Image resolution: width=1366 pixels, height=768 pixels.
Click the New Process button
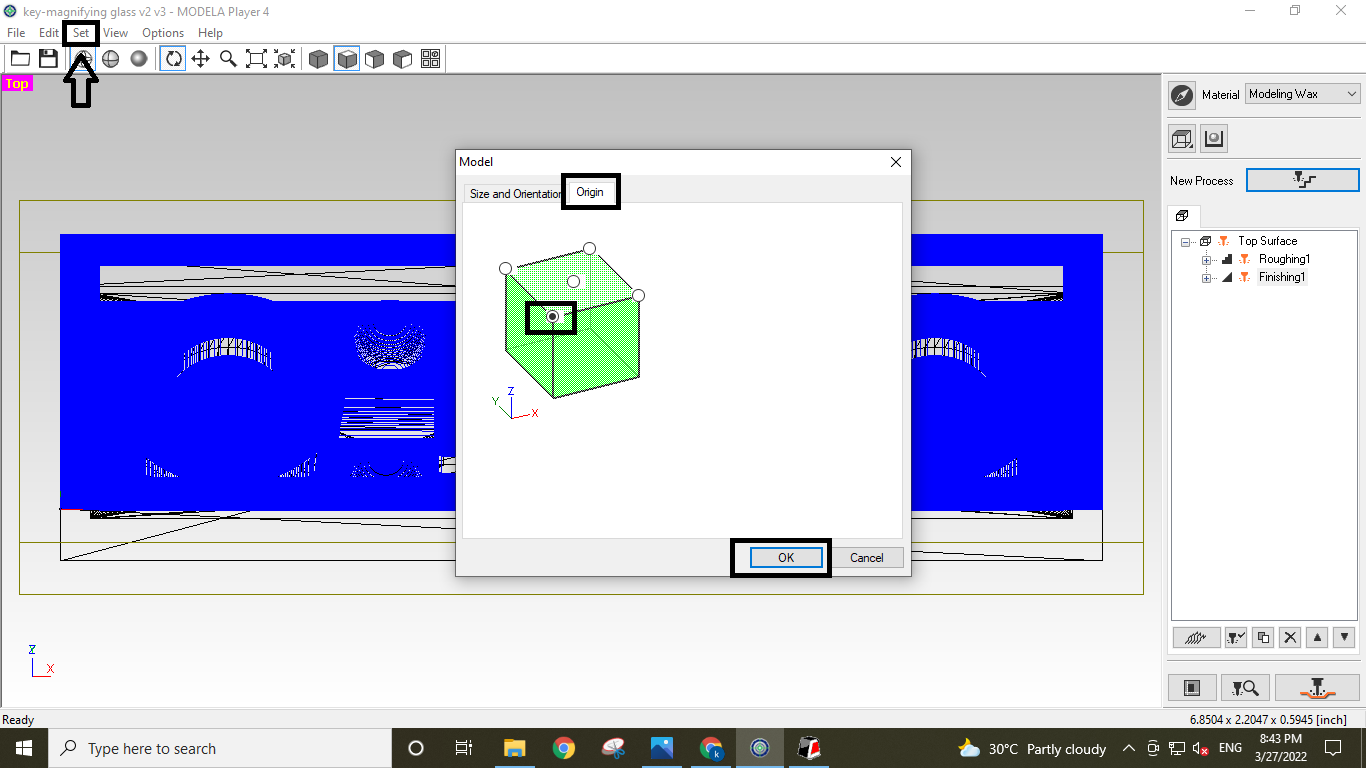[1304, 180]
